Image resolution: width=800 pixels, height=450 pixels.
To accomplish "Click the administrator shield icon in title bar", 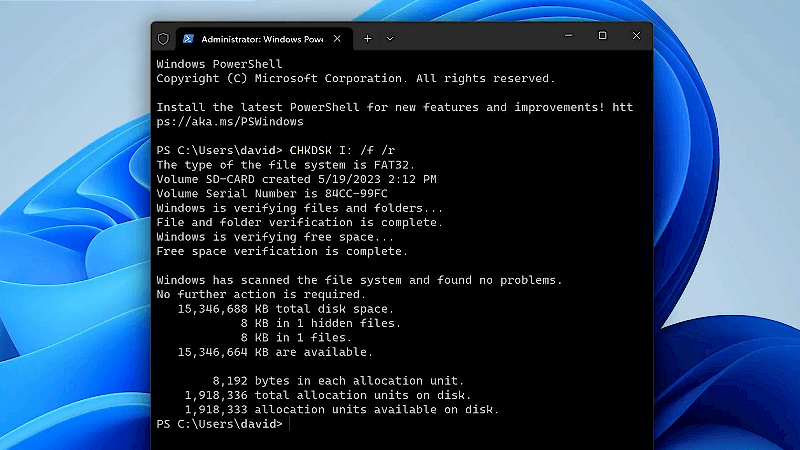I will [163, 39].
